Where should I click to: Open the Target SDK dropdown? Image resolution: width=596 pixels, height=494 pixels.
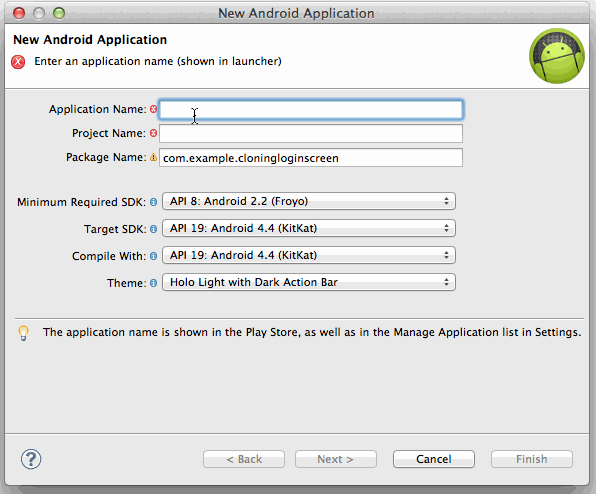click(309, 228)
